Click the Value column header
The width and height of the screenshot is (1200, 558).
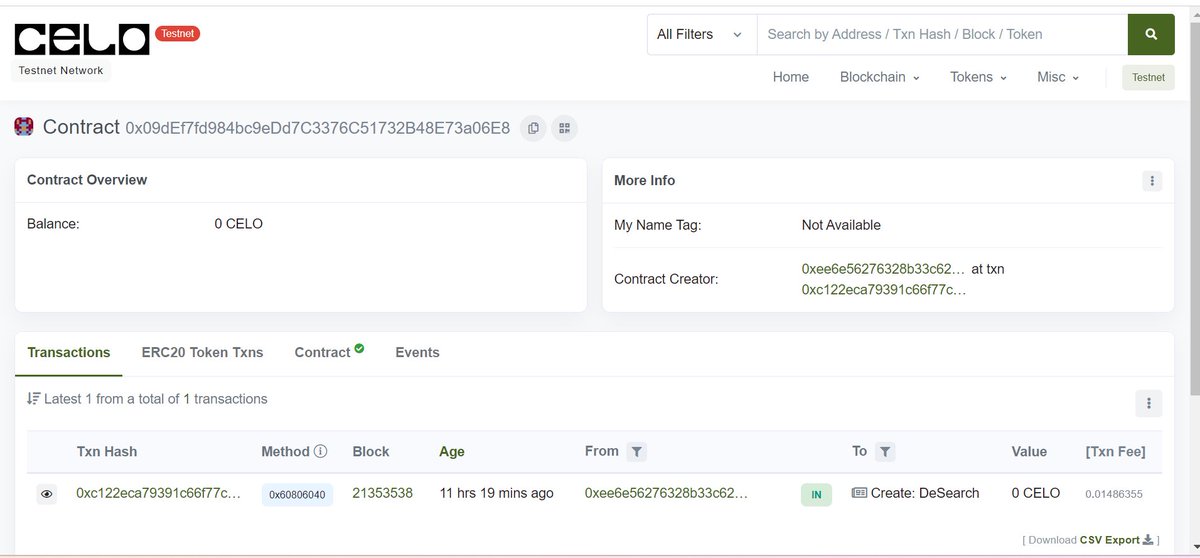click(x=1029, y=452)
